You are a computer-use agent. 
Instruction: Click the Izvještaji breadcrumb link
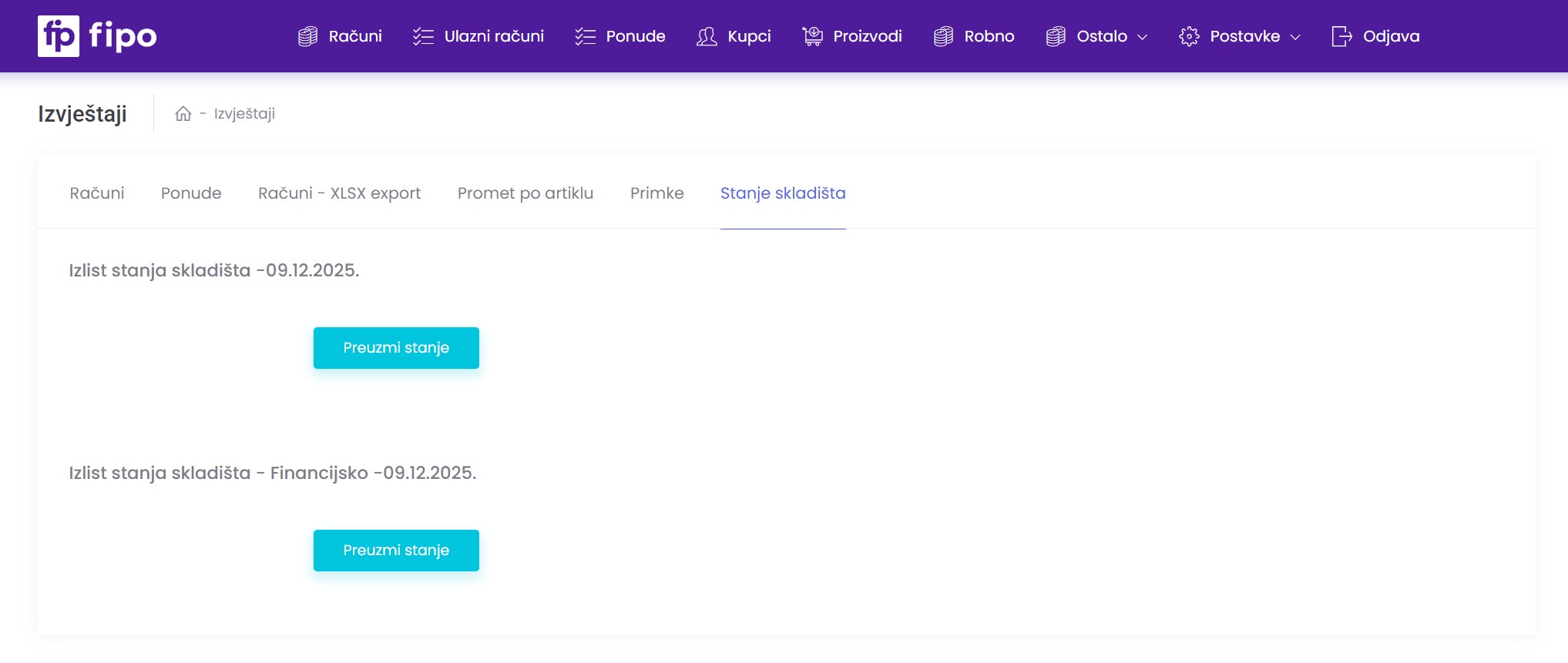(x=244, y=114)
